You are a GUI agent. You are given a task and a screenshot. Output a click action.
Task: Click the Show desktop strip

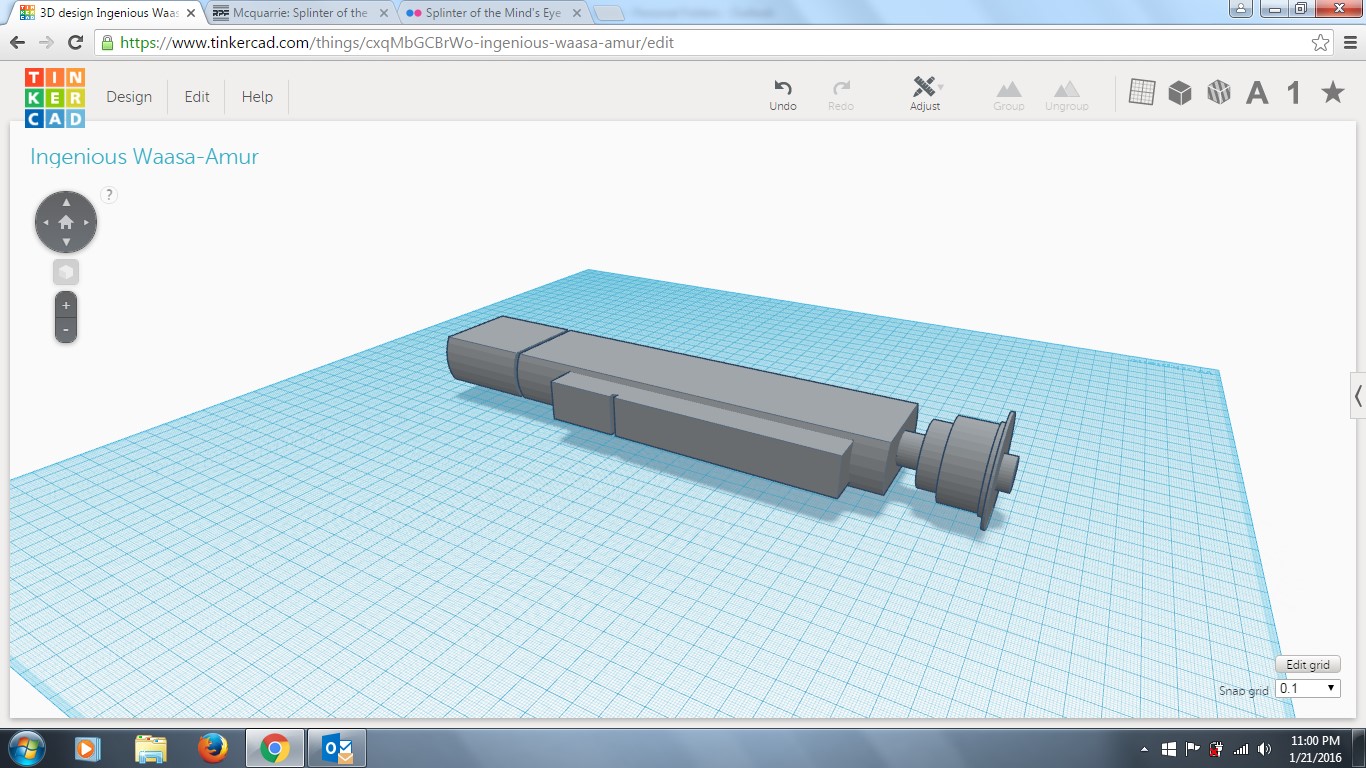click(x=1359, y=748)
